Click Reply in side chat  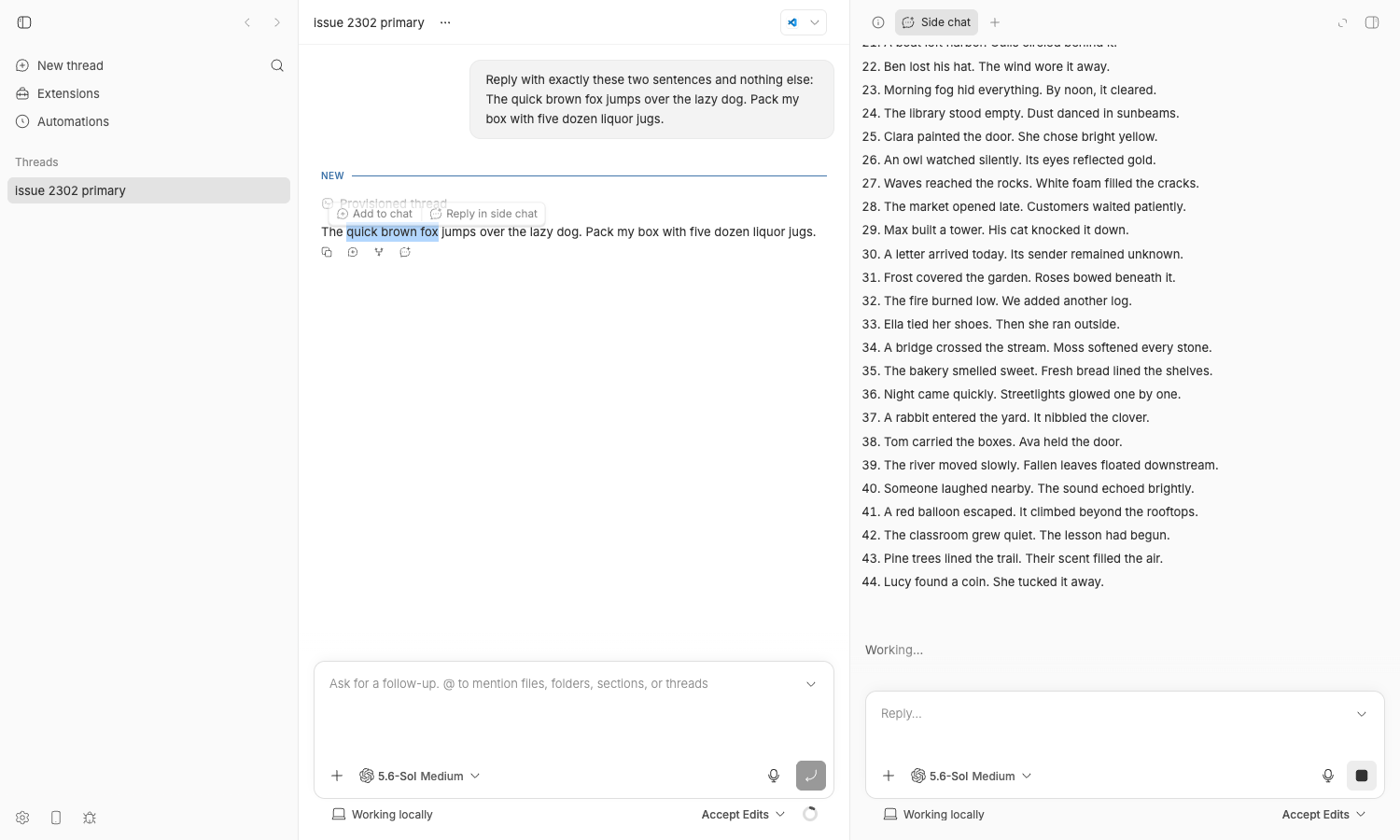click(x=483, y=214)
